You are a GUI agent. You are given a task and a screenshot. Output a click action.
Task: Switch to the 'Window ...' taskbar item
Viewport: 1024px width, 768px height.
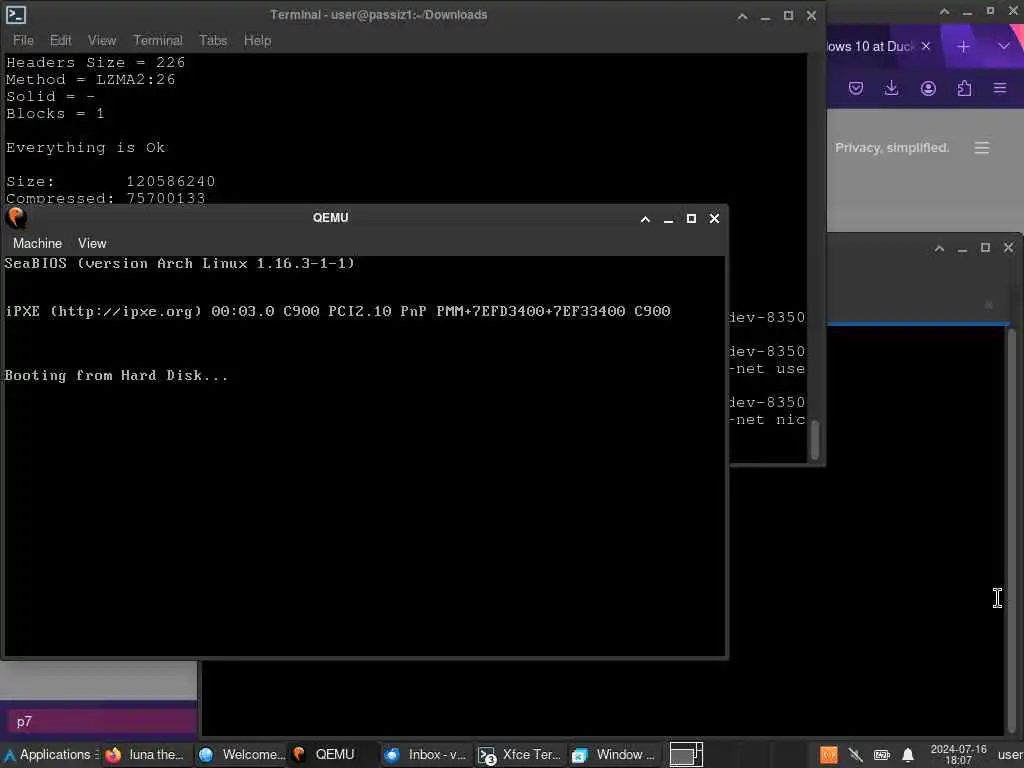pyautogui.click(x=615, y=755)
